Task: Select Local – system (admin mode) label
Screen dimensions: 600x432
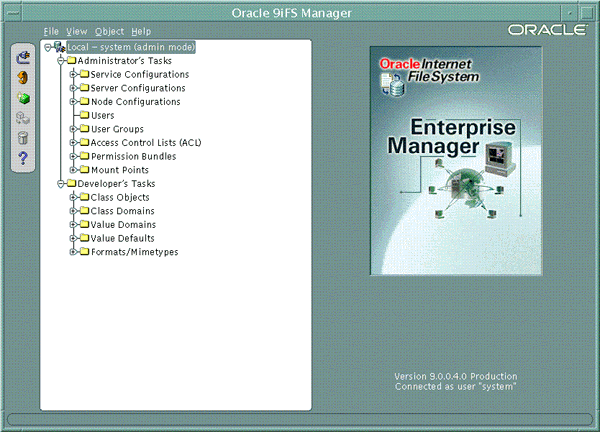Action: (131, 47)
